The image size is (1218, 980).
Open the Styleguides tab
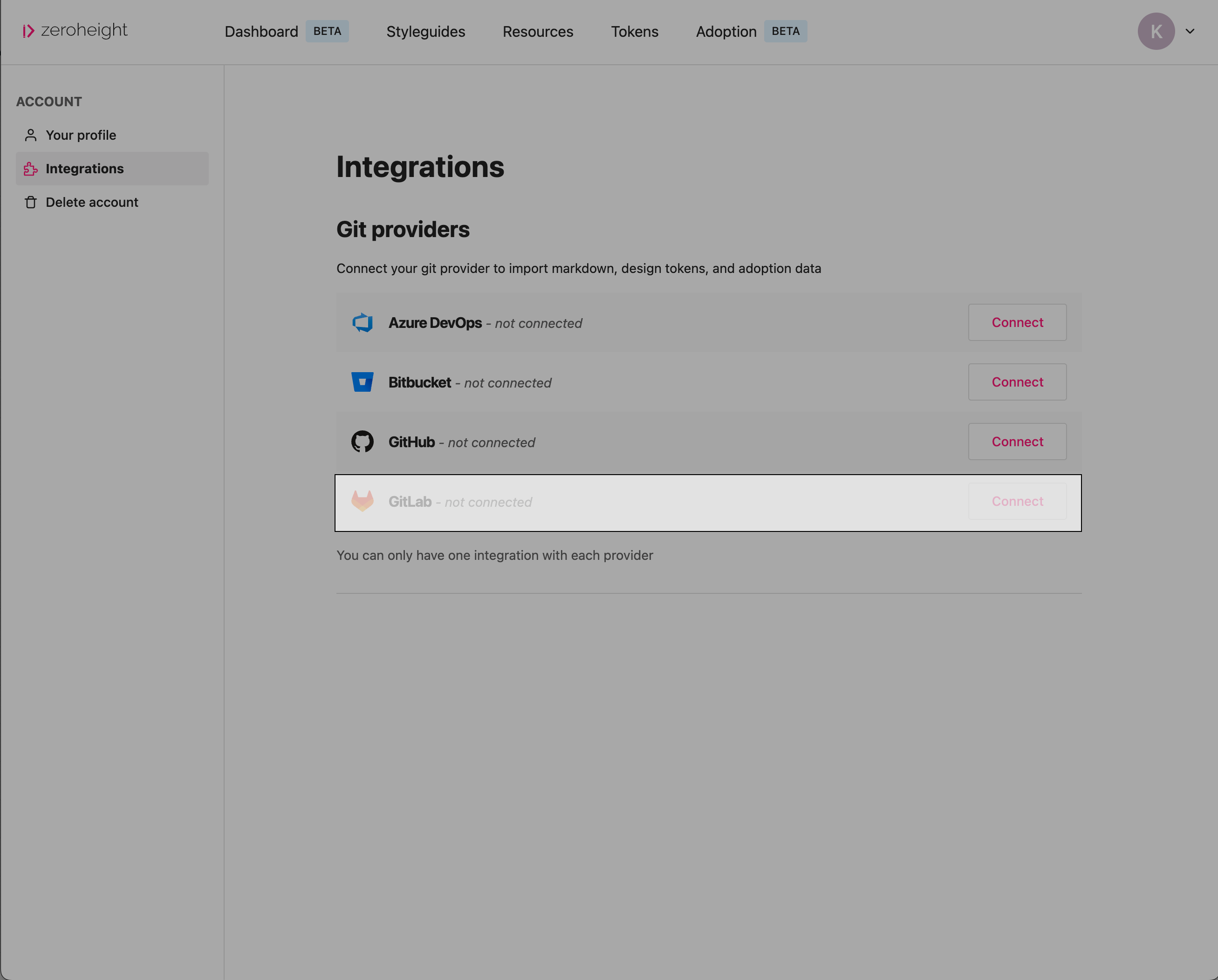coord(425,32)
